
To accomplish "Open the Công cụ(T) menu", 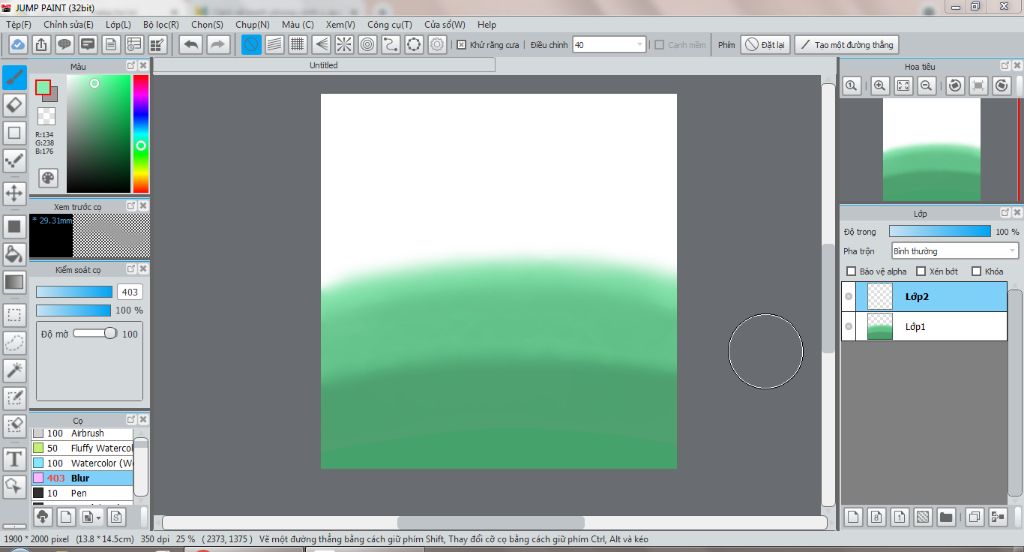I will [x=390, y=24].
